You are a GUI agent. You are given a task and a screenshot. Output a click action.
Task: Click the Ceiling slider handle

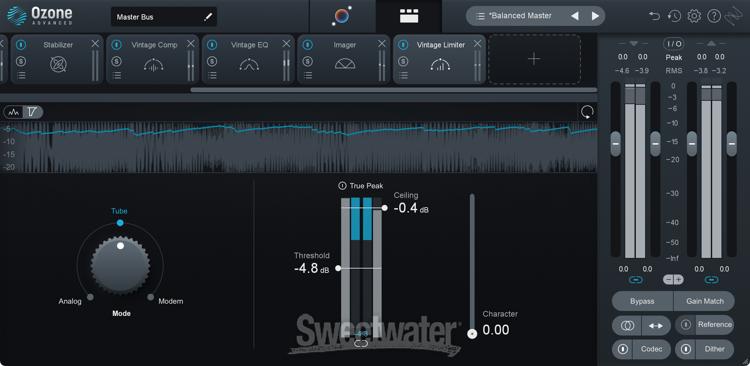pyautogui.click(x=385, y=208)
